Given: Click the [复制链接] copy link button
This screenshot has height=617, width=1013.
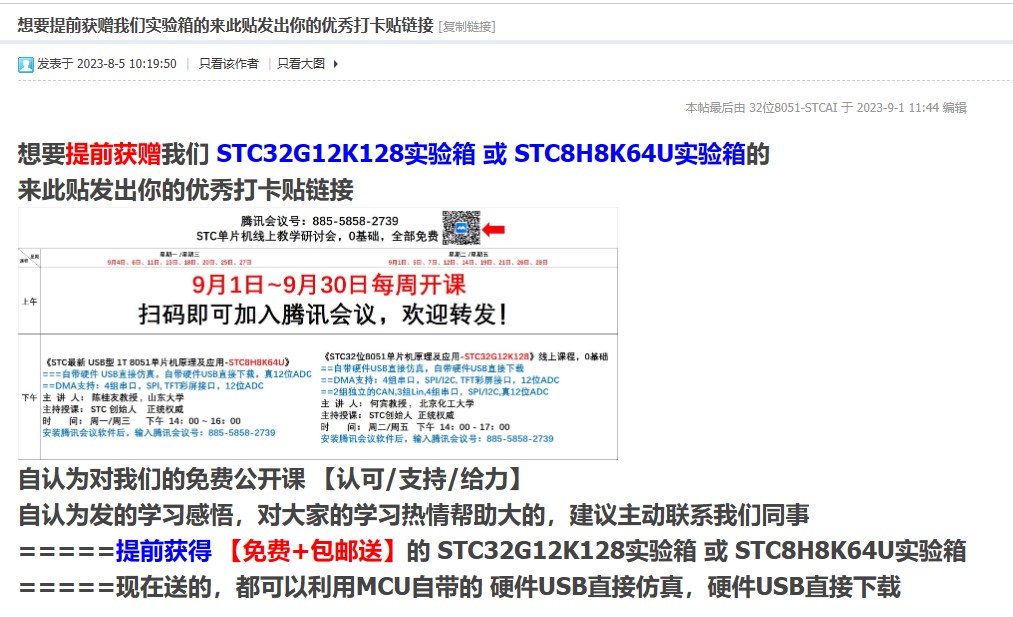Looking at the screenshot, I should point(467,26).
